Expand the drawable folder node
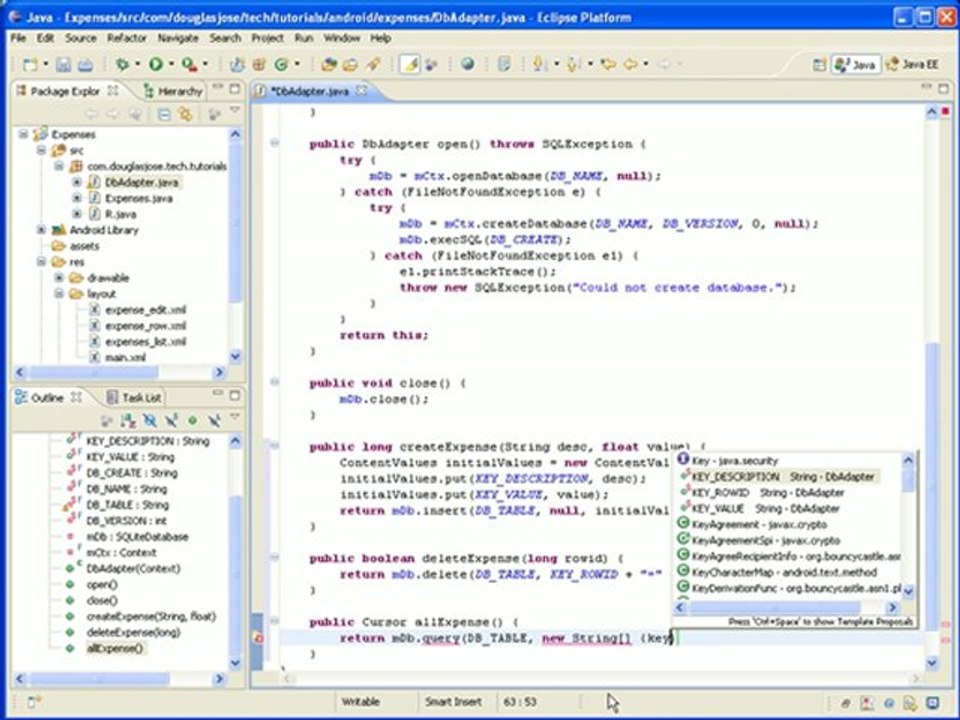 59,277
